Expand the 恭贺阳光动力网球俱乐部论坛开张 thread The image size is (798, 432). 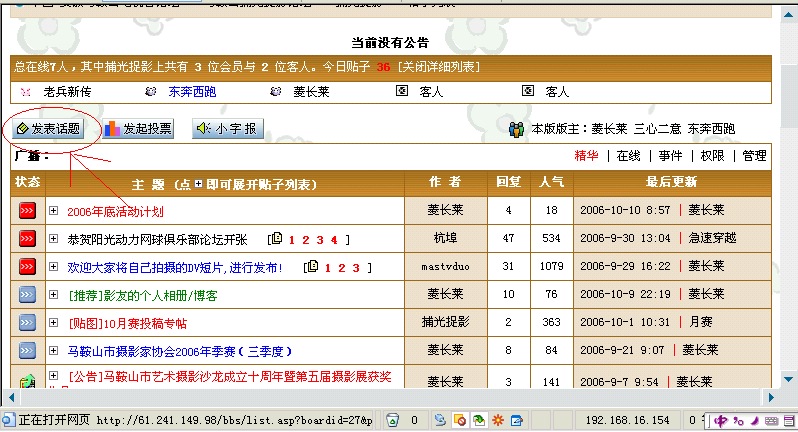click(54, 240)
